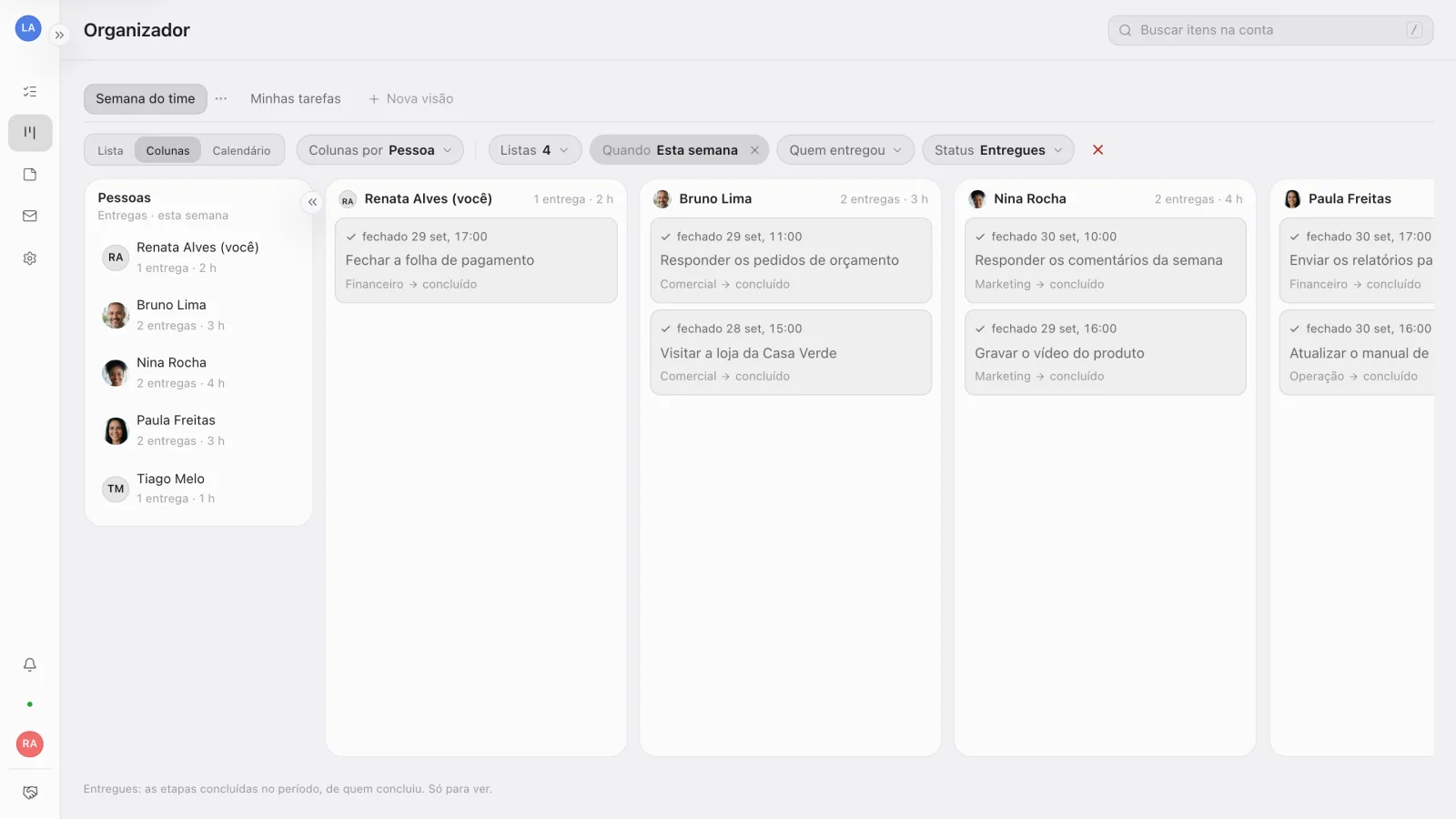This screenshot has height=819, width=1456.
Task: Click Nina Rocha avatar in column header
Action: tap(977, 199)
